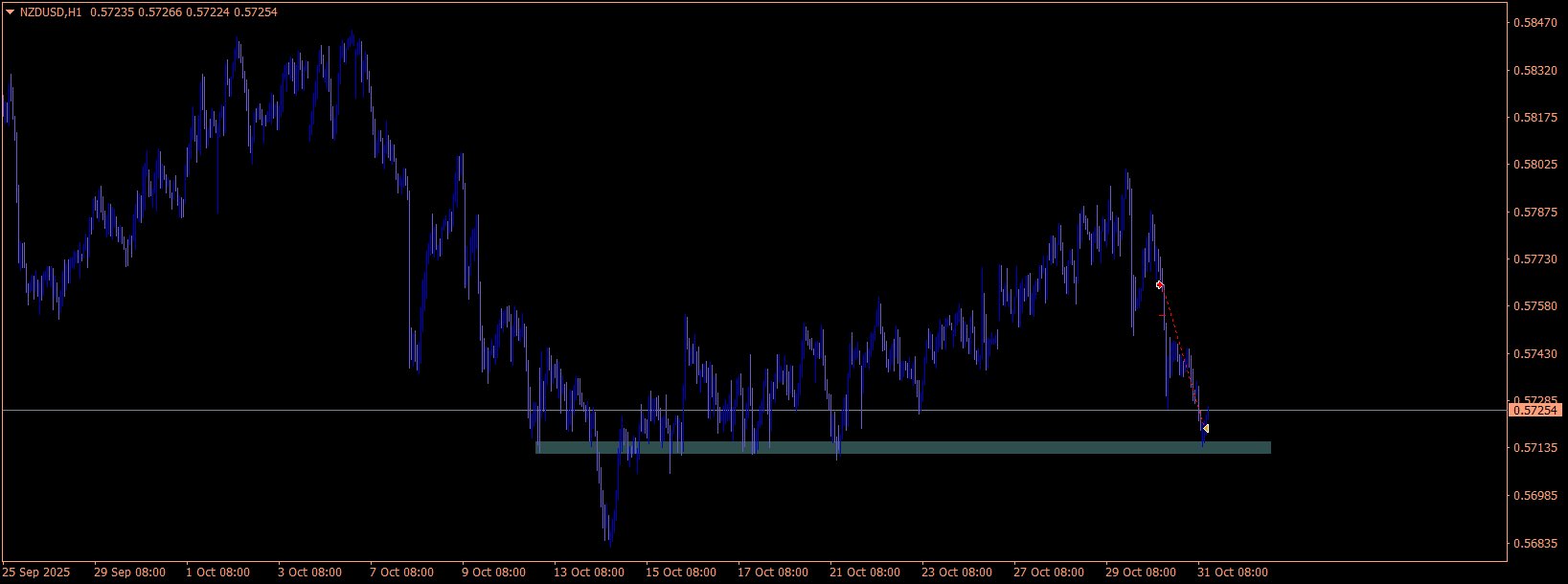Click the orange 0.57254 current price tag
1568x584 pixels.
coord(1535,410)
